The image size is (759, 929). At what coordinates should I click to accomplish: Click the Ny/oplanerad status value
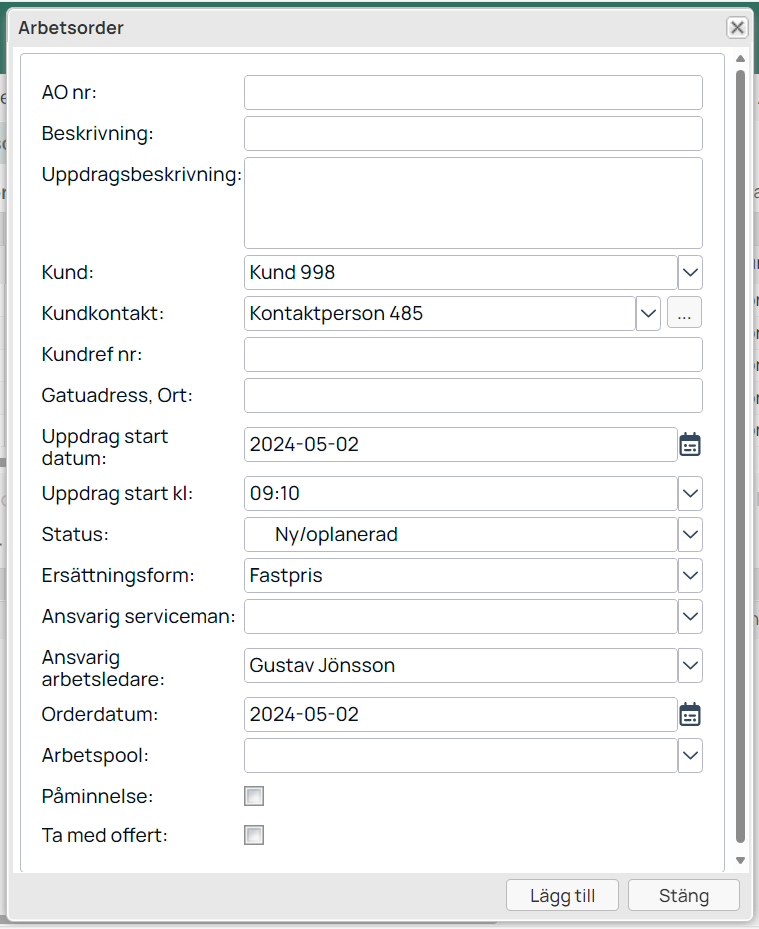(460, 534)
